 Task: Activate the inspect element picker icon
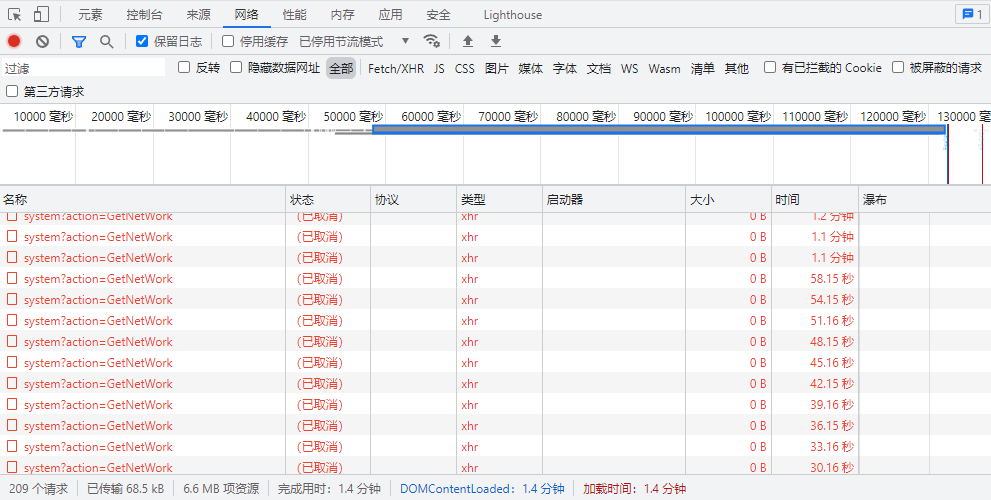[15, 15]
